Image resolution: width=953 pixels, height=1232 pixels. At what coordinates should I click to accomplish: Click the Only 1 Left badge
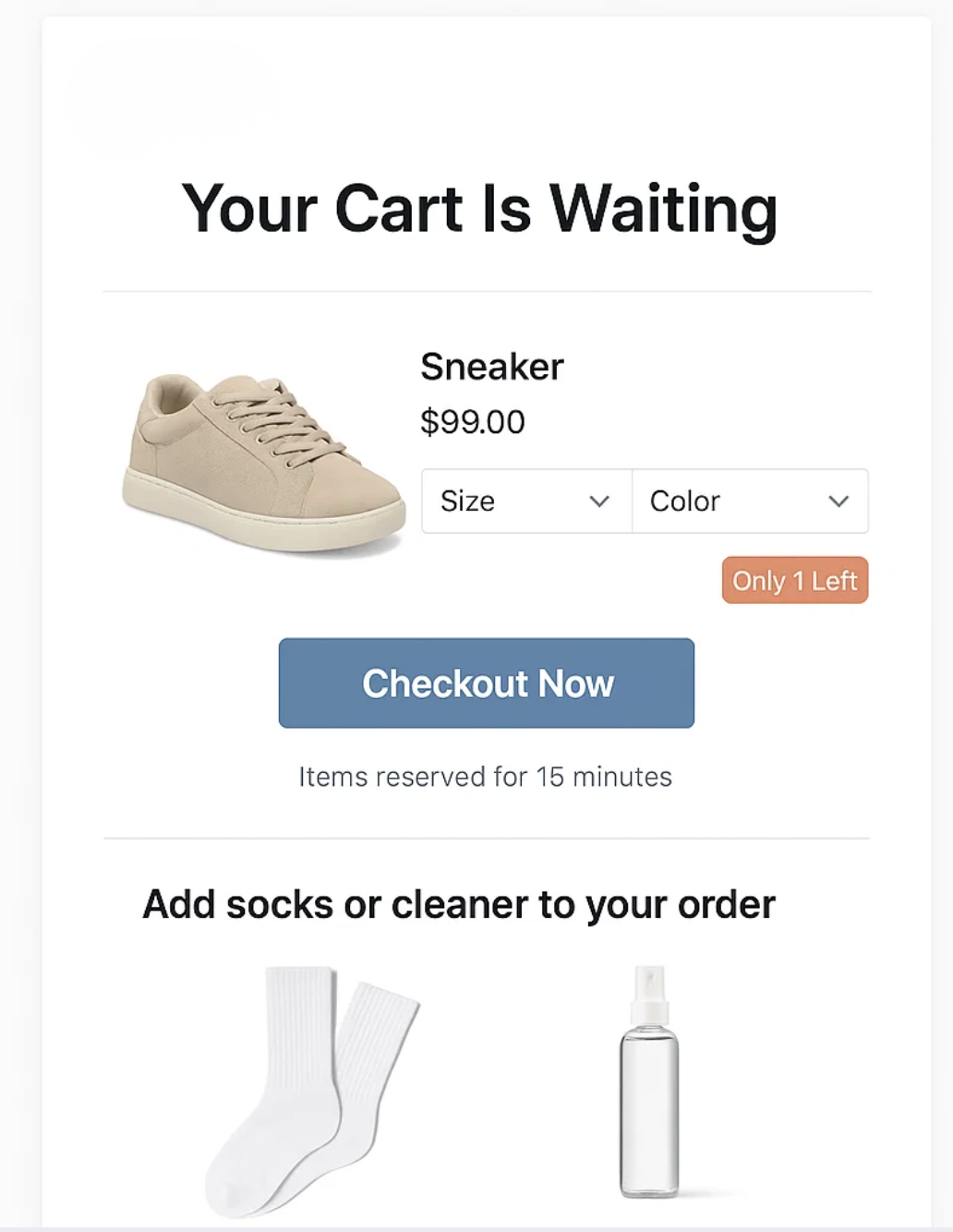[x=795, y=581]
